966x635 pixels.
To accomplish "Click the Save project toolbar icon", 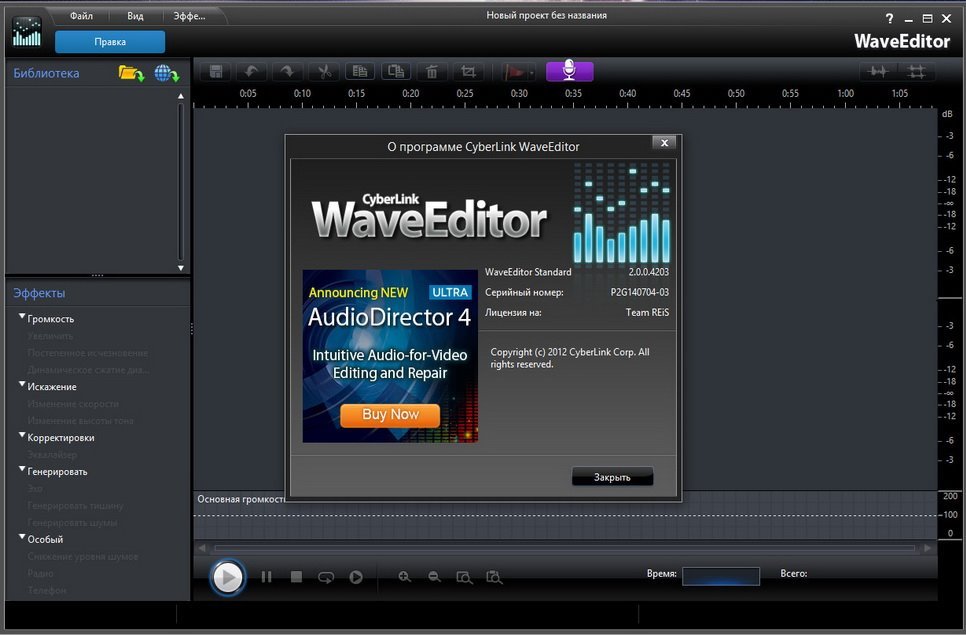I will 216,71.
